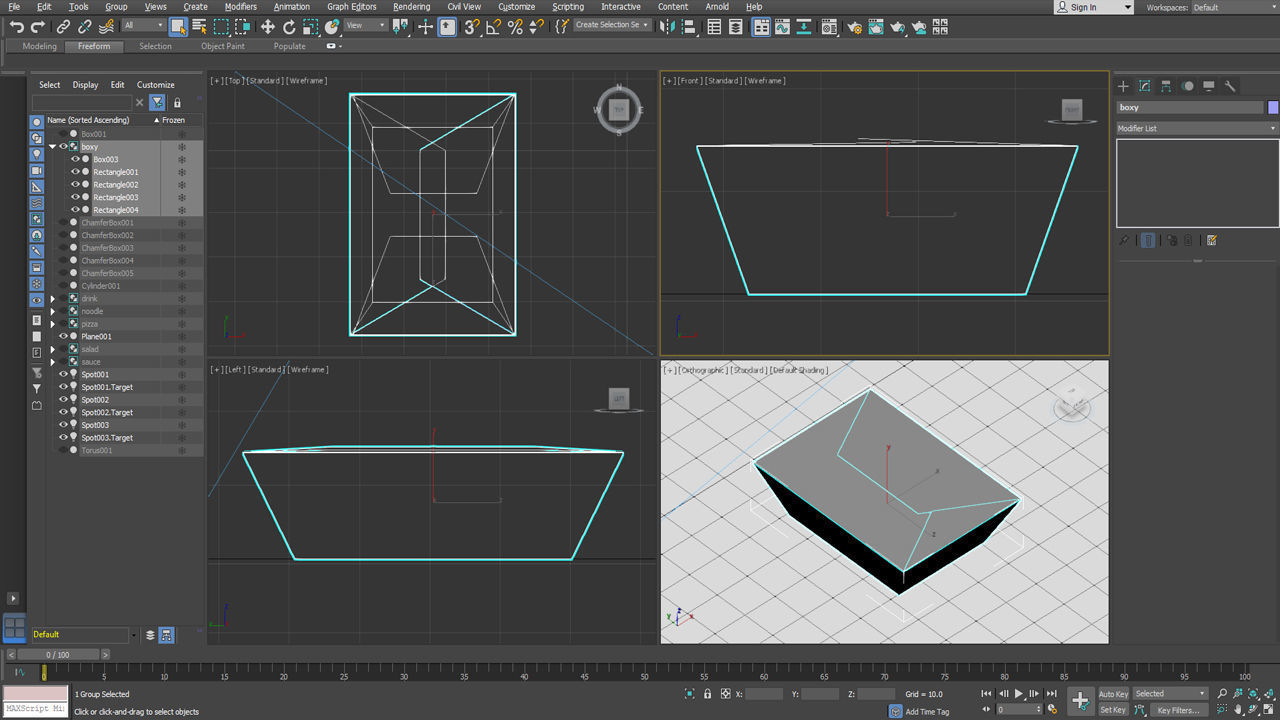Toggle visibility of Box003
Image resolution: width=1280 pixels, height=720 pixels.
75,159
